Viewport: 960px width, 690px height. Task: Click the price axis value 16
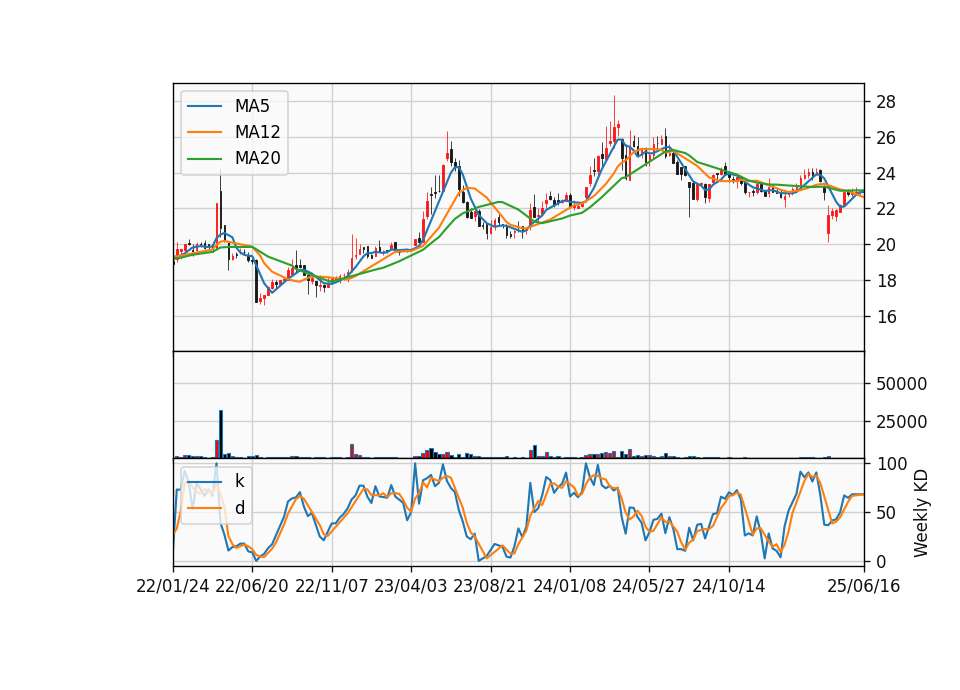(x=886, y=317)
